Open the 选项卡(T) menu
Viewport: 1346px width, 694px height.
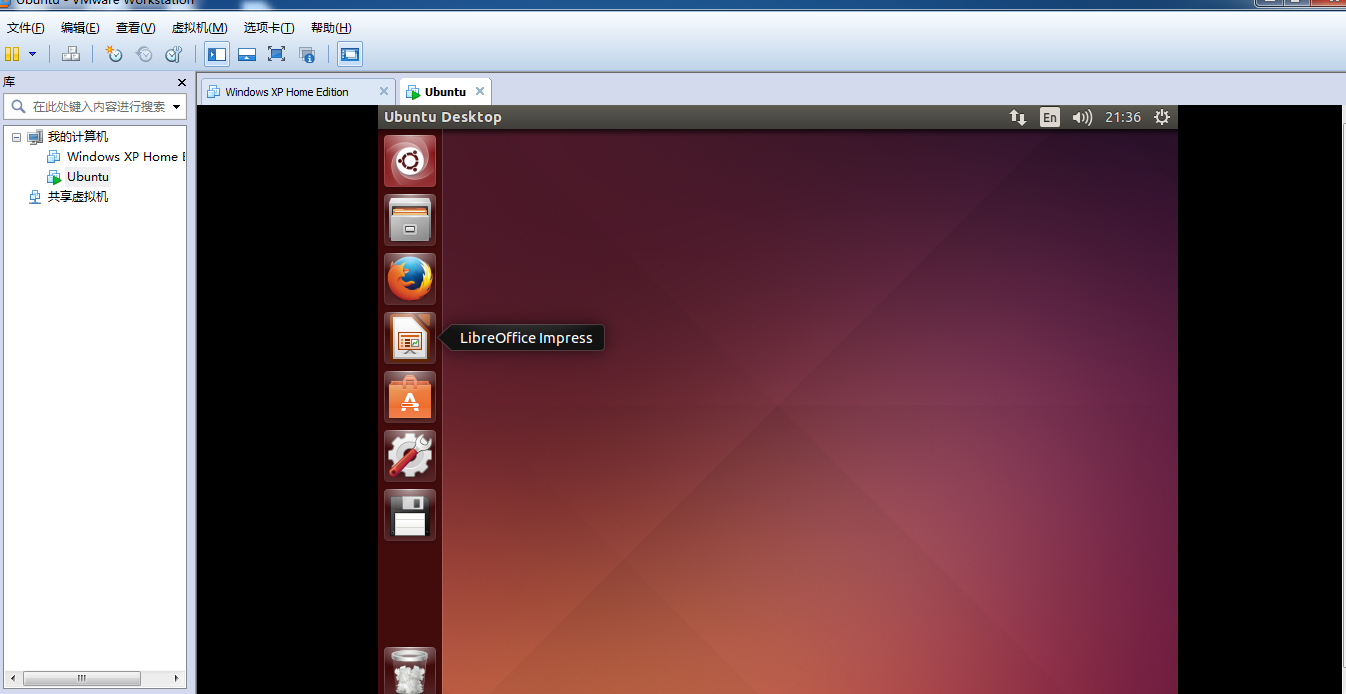[x=269, y=28]
